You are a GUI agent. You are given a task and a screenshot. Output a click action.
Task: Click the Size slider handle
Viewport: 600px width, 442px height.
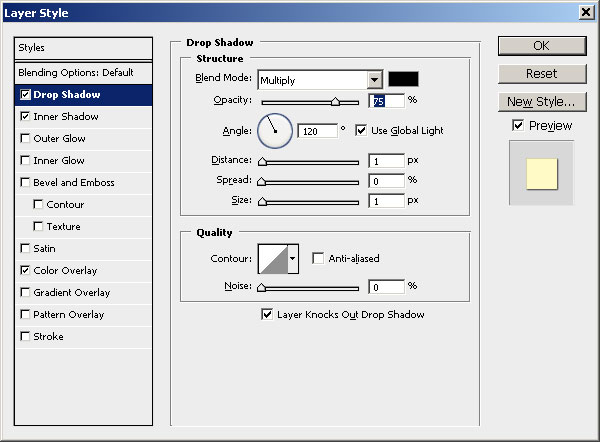(262, 201)
